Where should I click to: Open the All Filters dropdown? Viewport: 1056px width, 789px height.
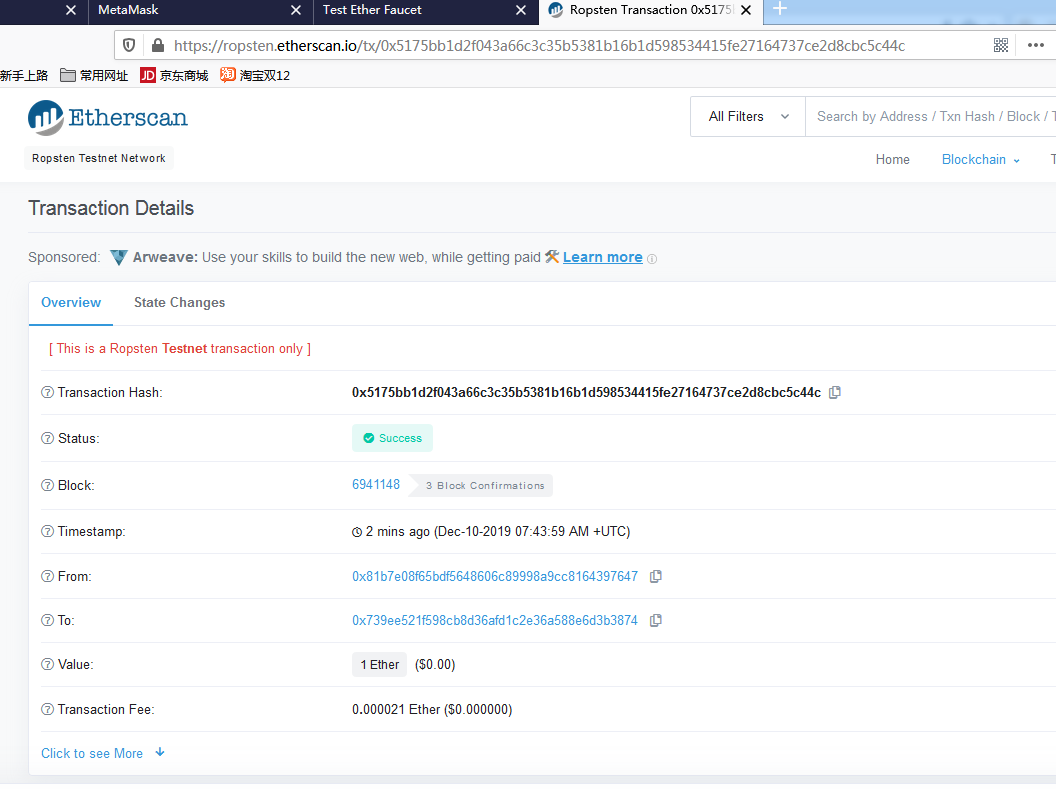[x=748, y=116]
